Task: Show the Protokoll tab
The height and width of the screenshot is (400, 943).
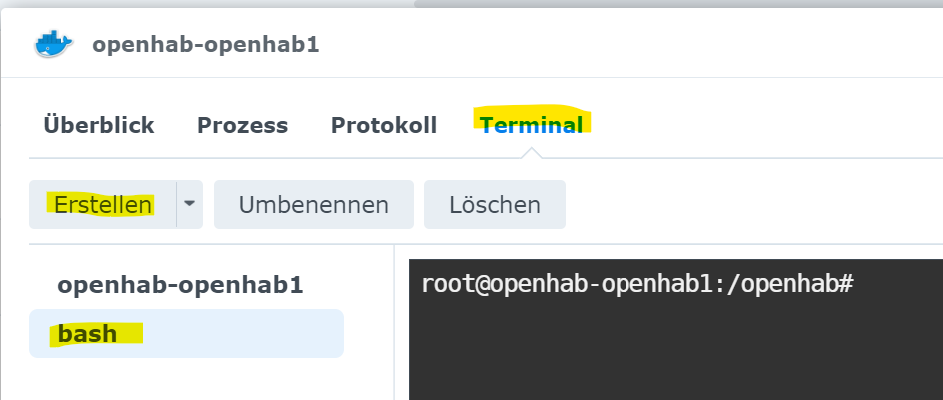Action: point(384,125)
